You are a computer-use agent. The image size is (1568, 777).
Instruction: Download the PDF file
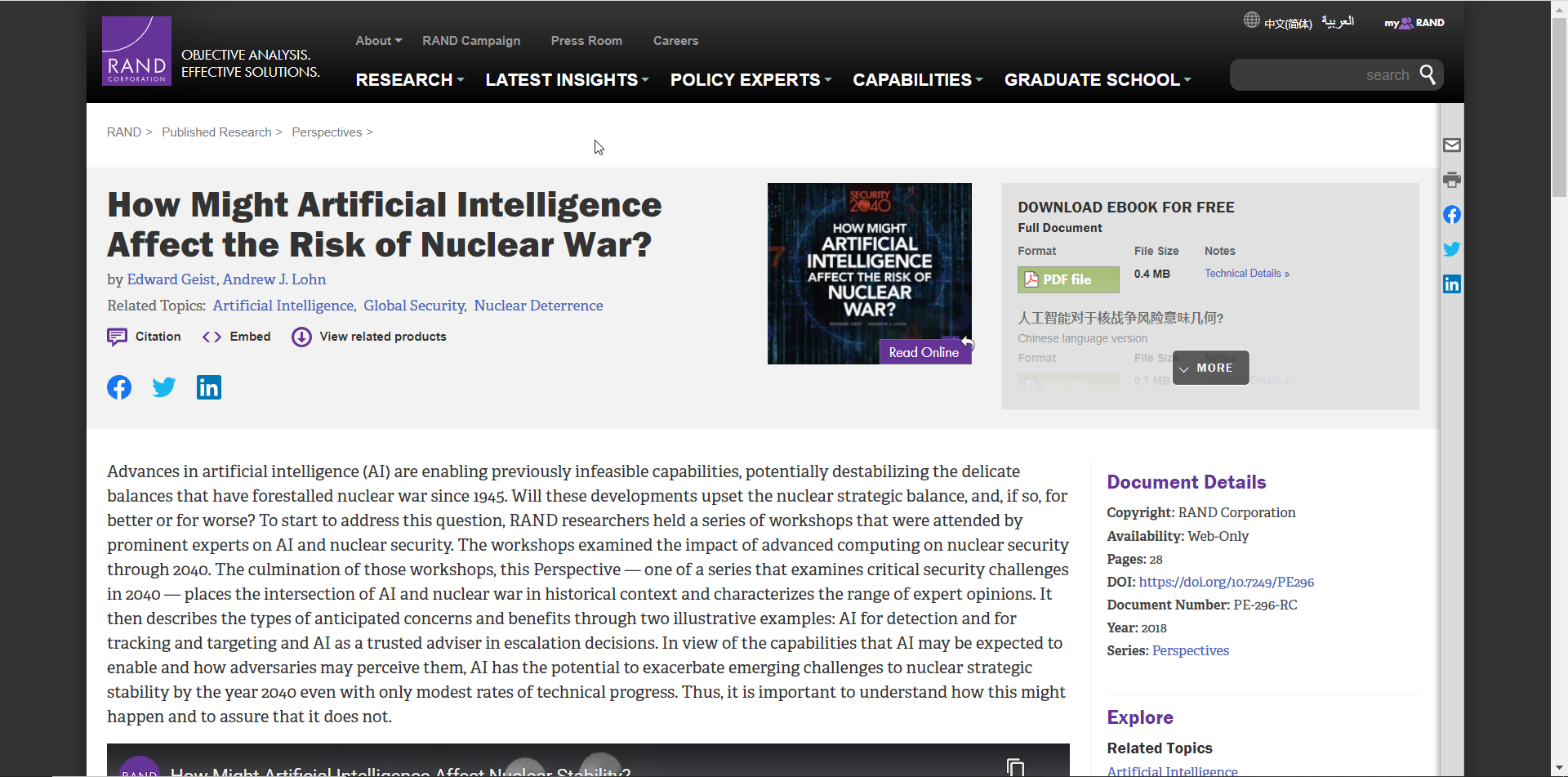[x=1068, y=279]
